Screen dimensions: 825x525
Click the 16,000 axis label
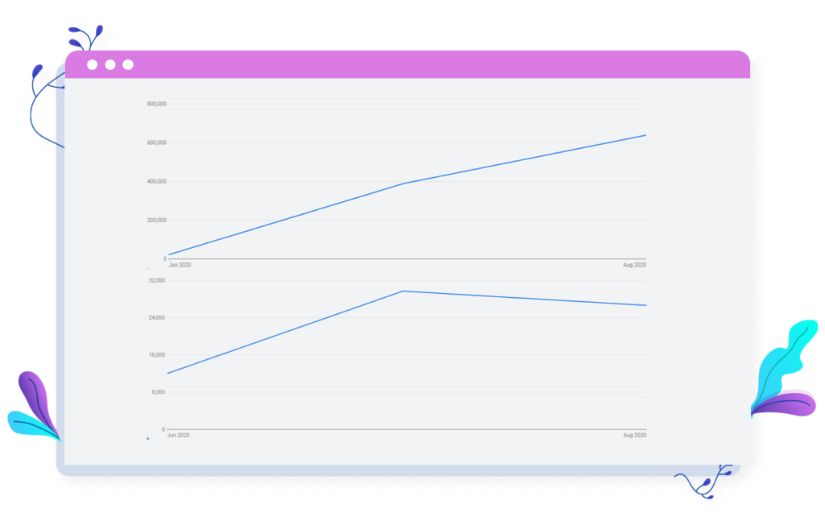157,355
